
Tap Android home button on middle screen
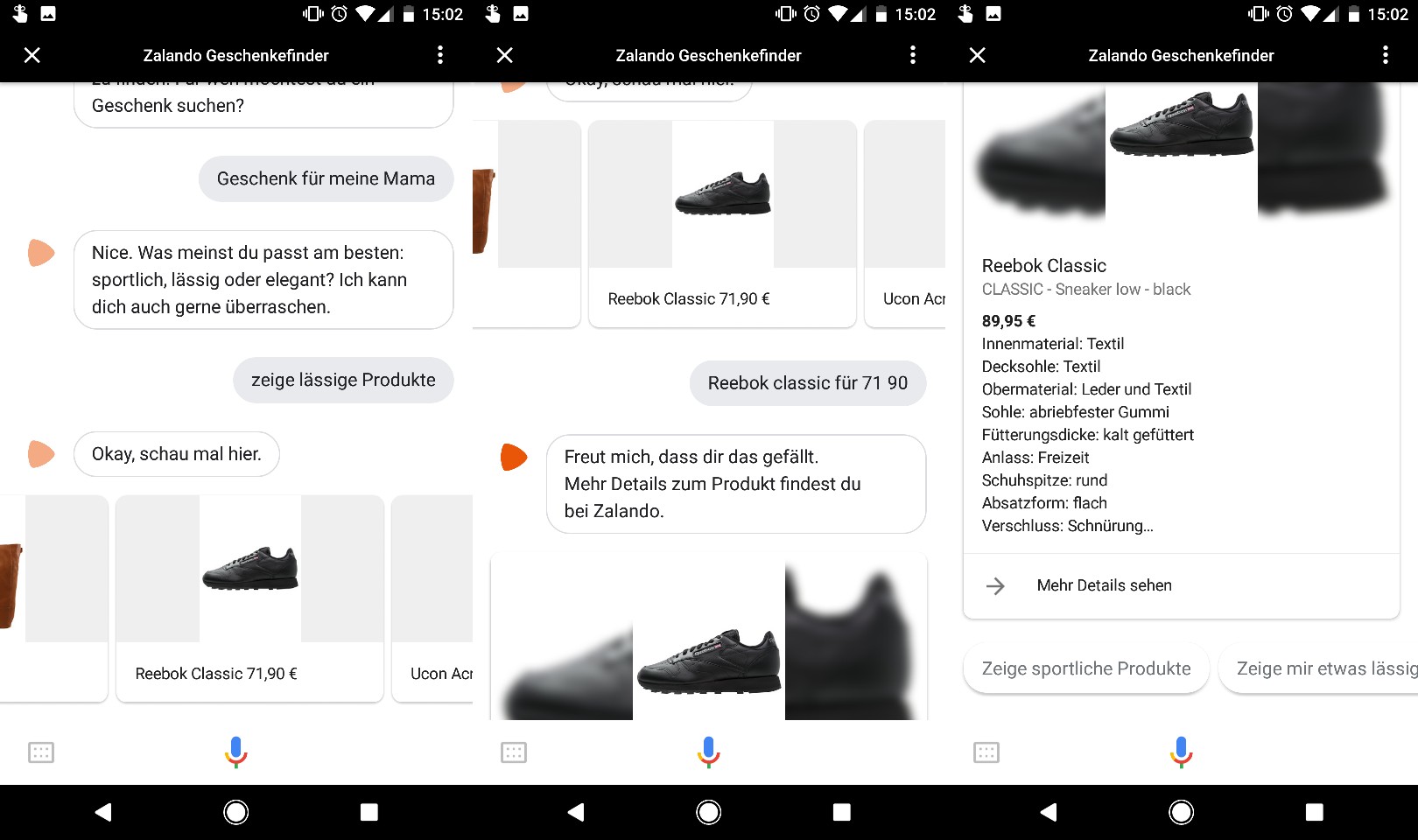tap(709, 812)
